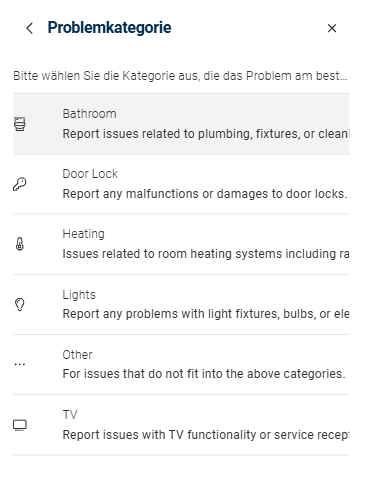Pick the Heating category title
367x496 pixels.
tap(83, 234)
